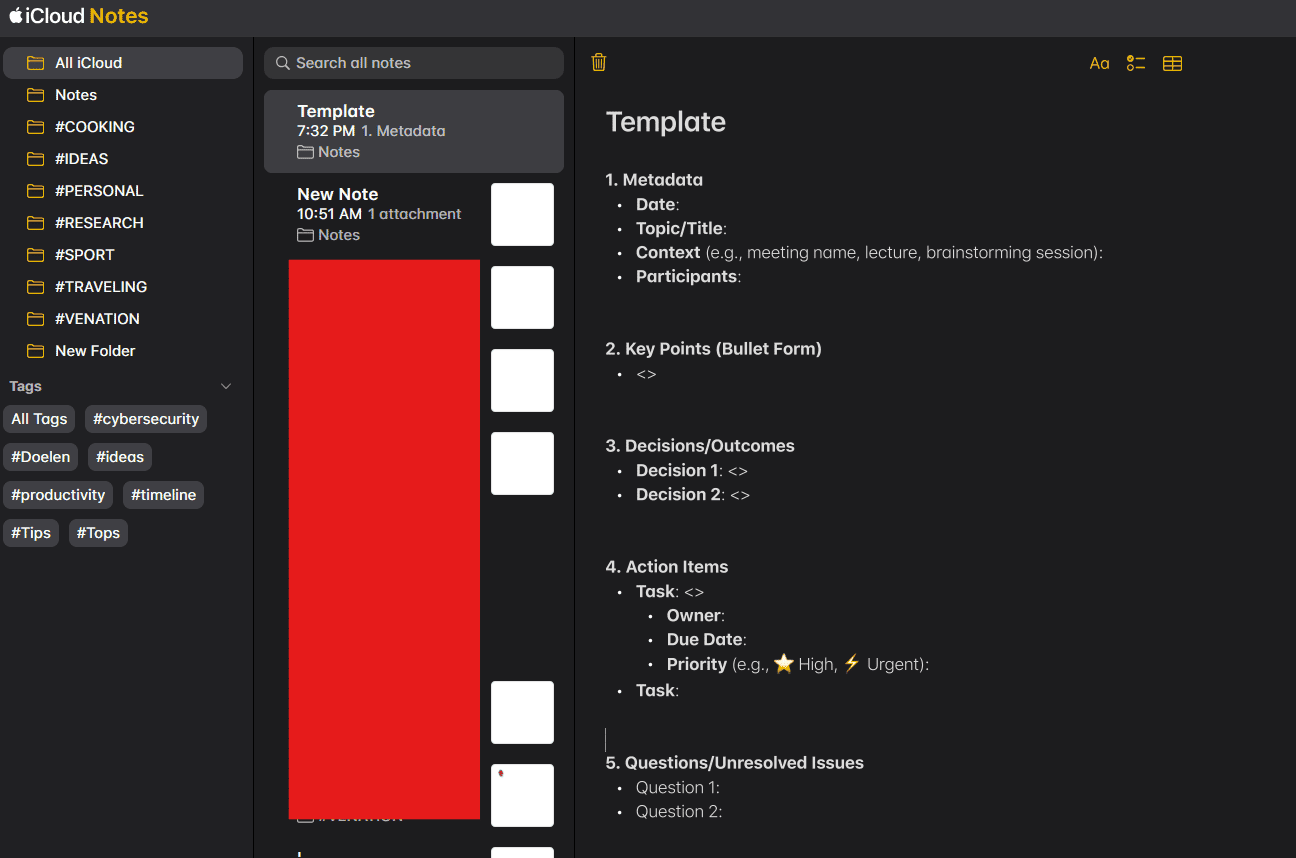Click the 'Date:' bullet line
This screenshot has height=858, width=1296.
tap(657, 204)
